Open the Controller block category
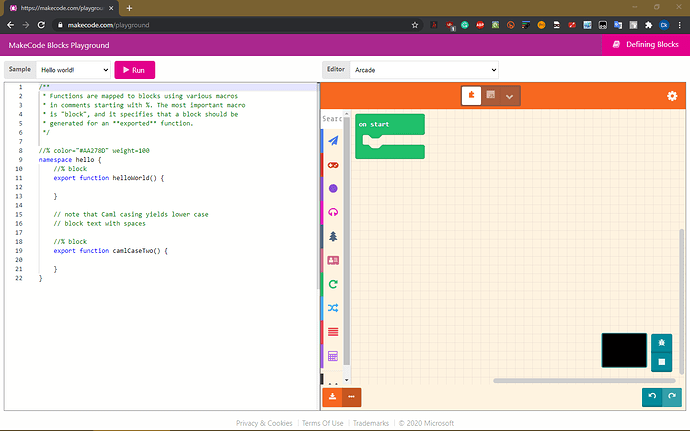Viewport: 690px width, 431px height. point(333,165)
